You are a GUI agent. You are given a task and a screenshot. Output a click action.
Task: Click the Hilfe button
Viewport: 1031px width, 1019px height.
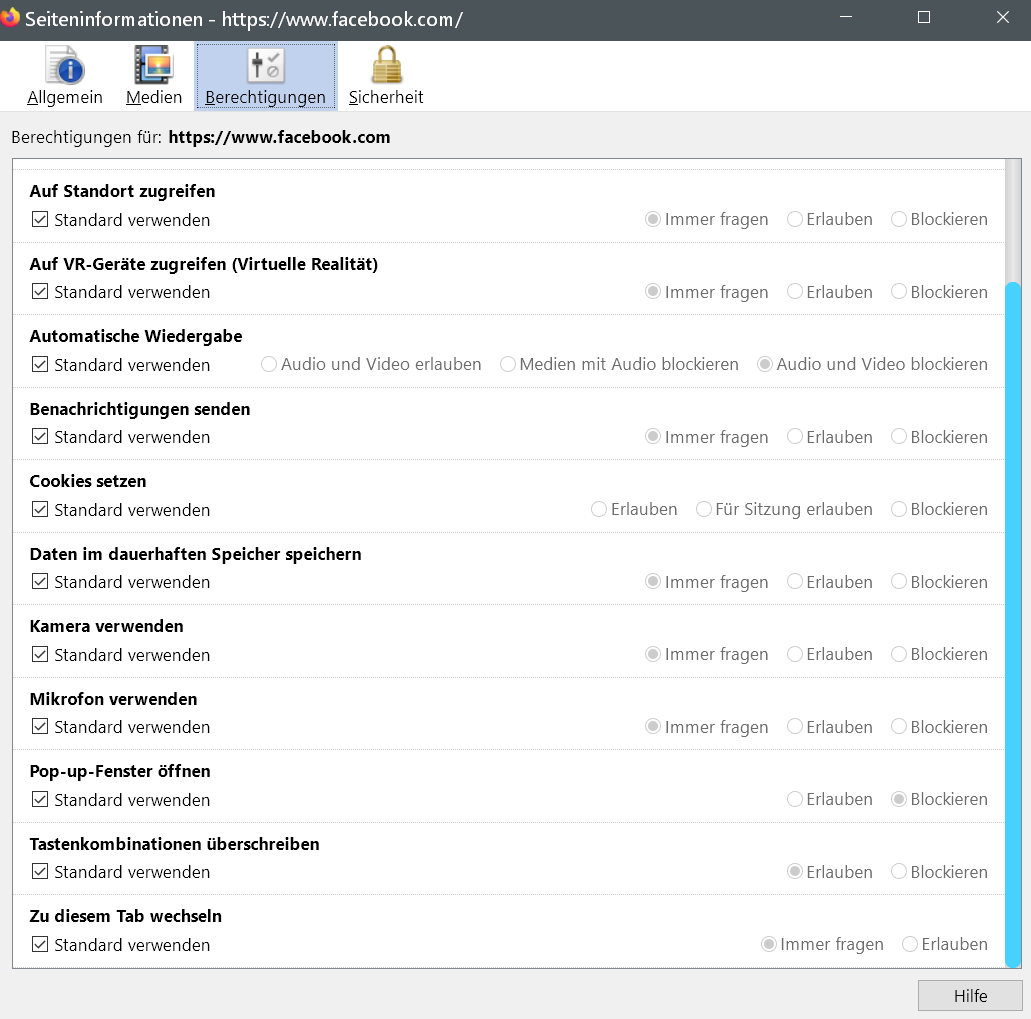(x=969, y=996)
